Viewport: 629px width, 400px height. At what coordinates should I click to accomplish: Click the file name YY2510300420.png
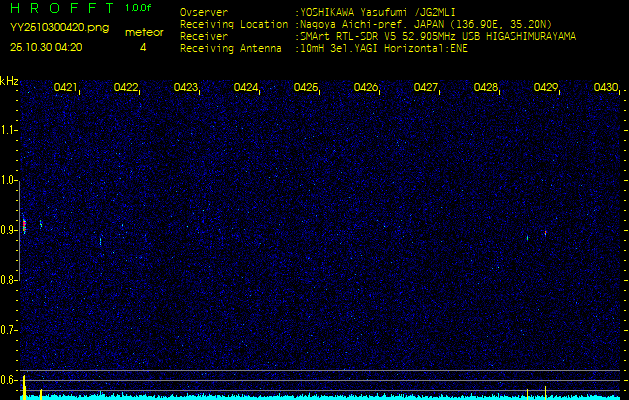(59, 28)
